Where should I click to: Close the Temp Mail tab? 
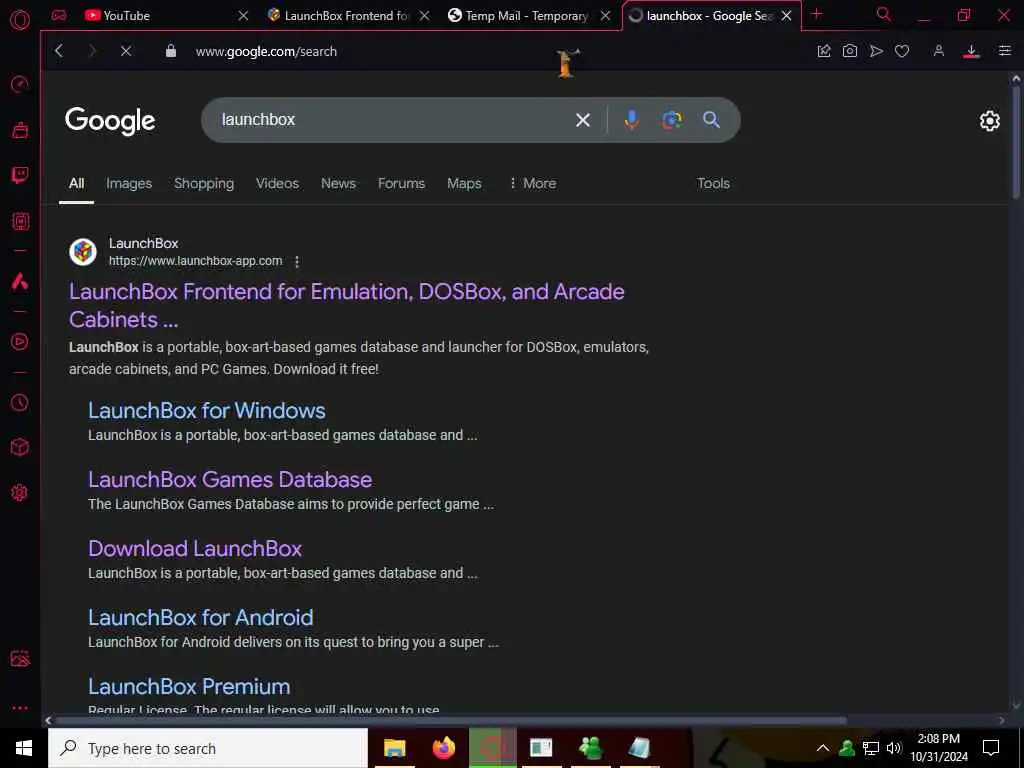coord(605,15)
